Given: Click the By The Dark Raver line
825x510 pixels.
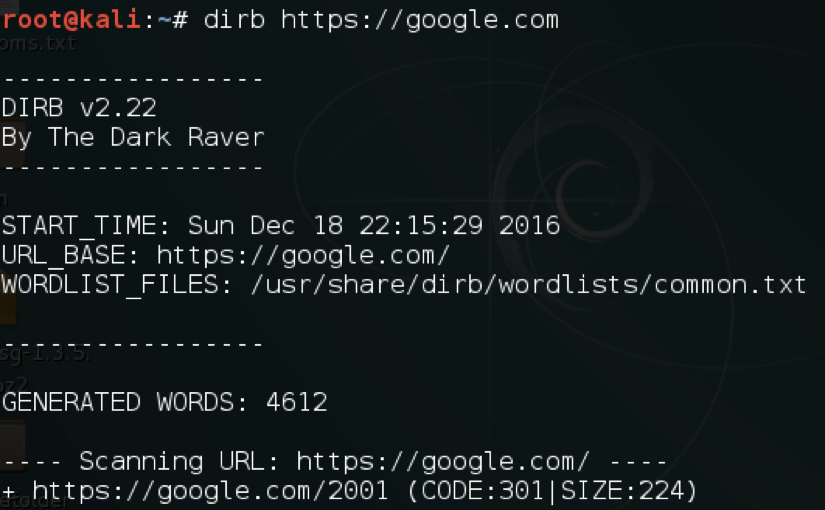Looking at the screenshot, I should (133, 138).
